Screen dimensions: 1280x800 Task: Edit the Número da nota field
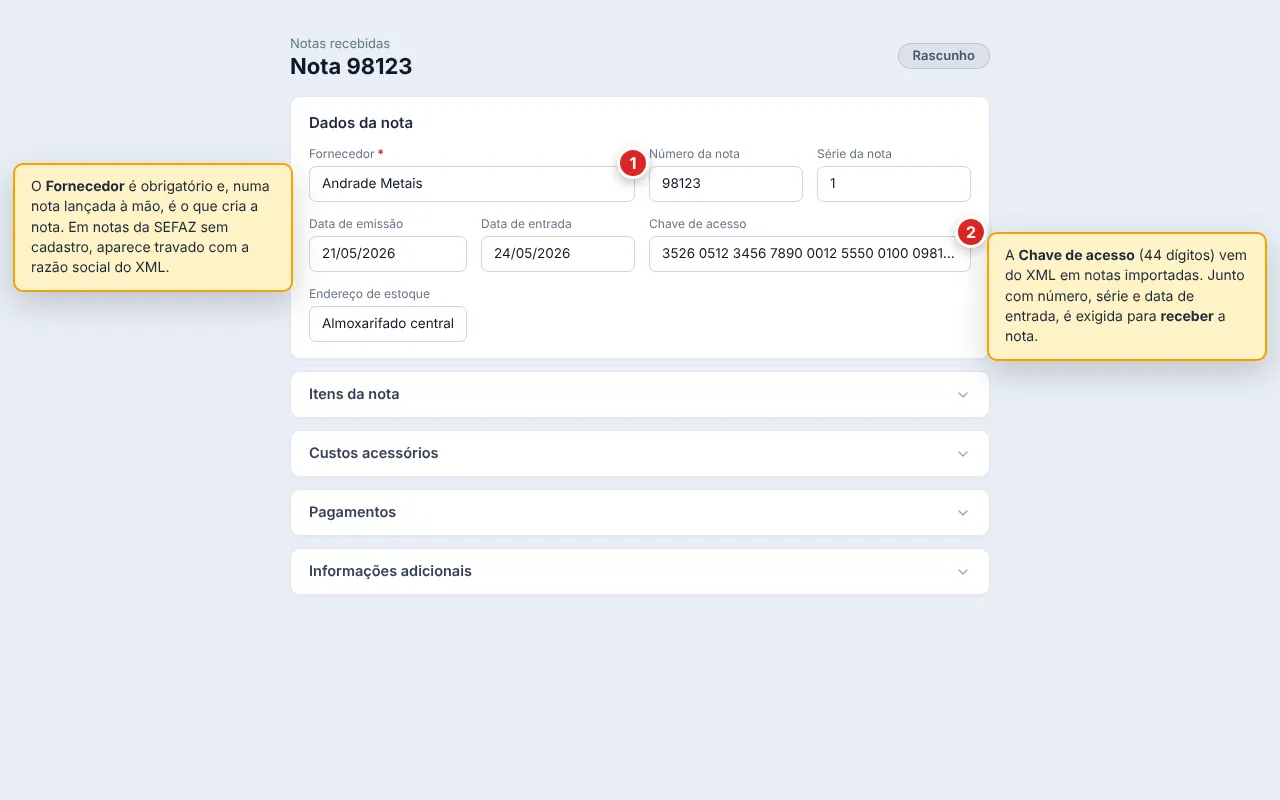pyautogui.click(x=726, y=184)
